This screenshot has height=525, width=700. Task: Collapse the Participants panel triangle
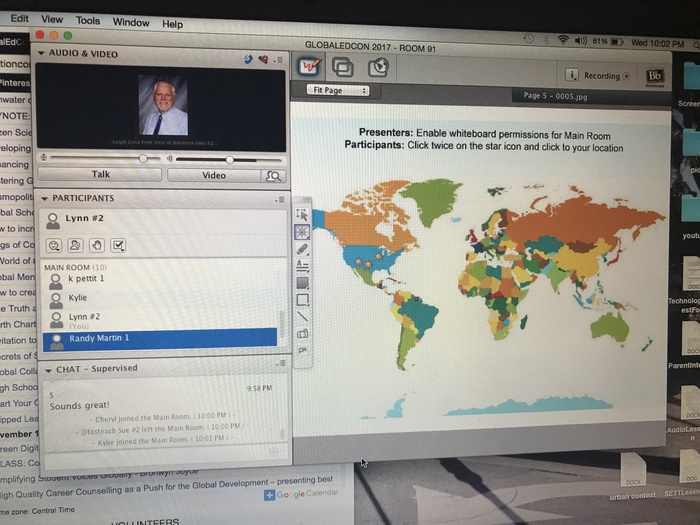[x=44, y=199]
